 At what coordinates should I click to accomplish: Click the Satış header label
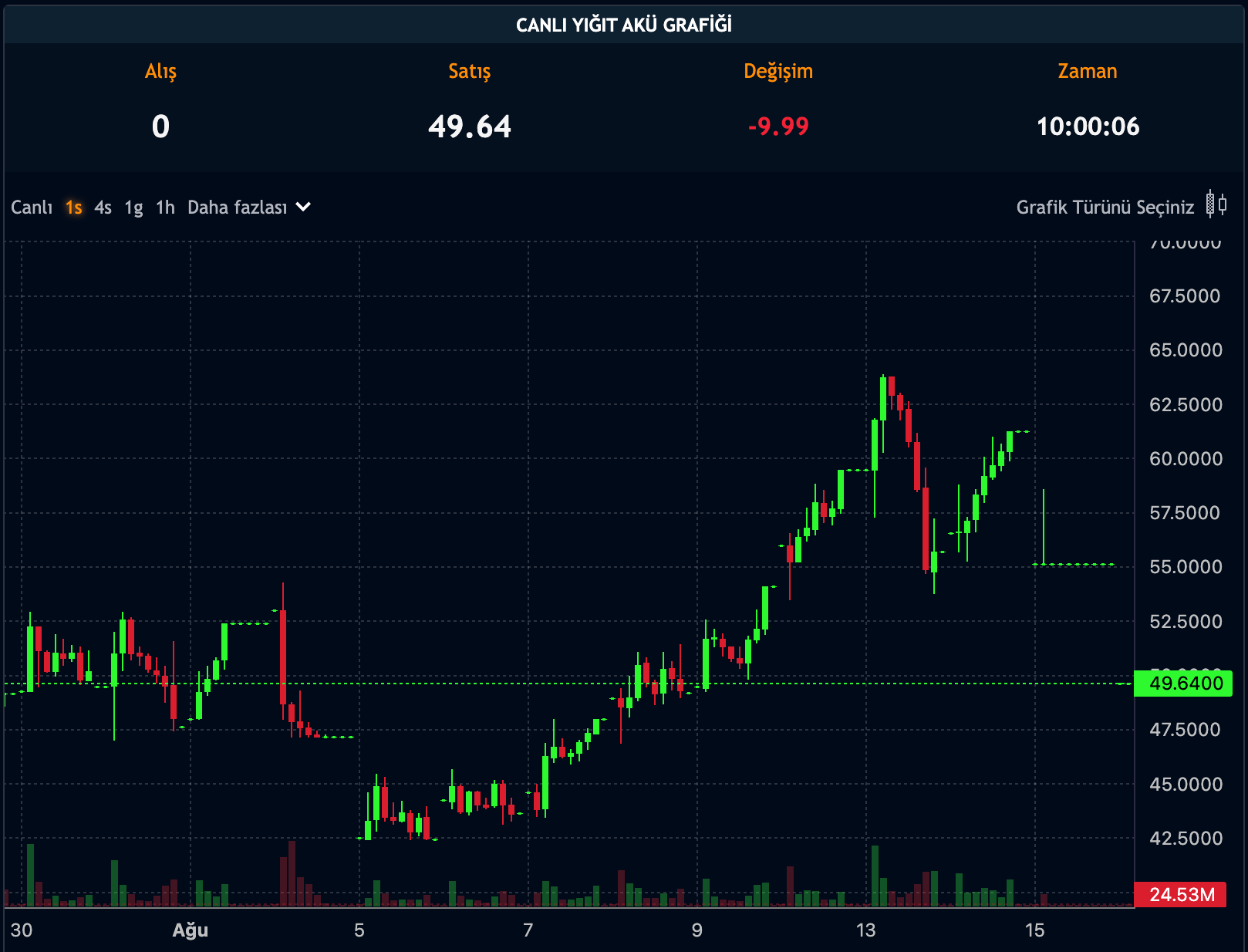click(x=470, y=72)
